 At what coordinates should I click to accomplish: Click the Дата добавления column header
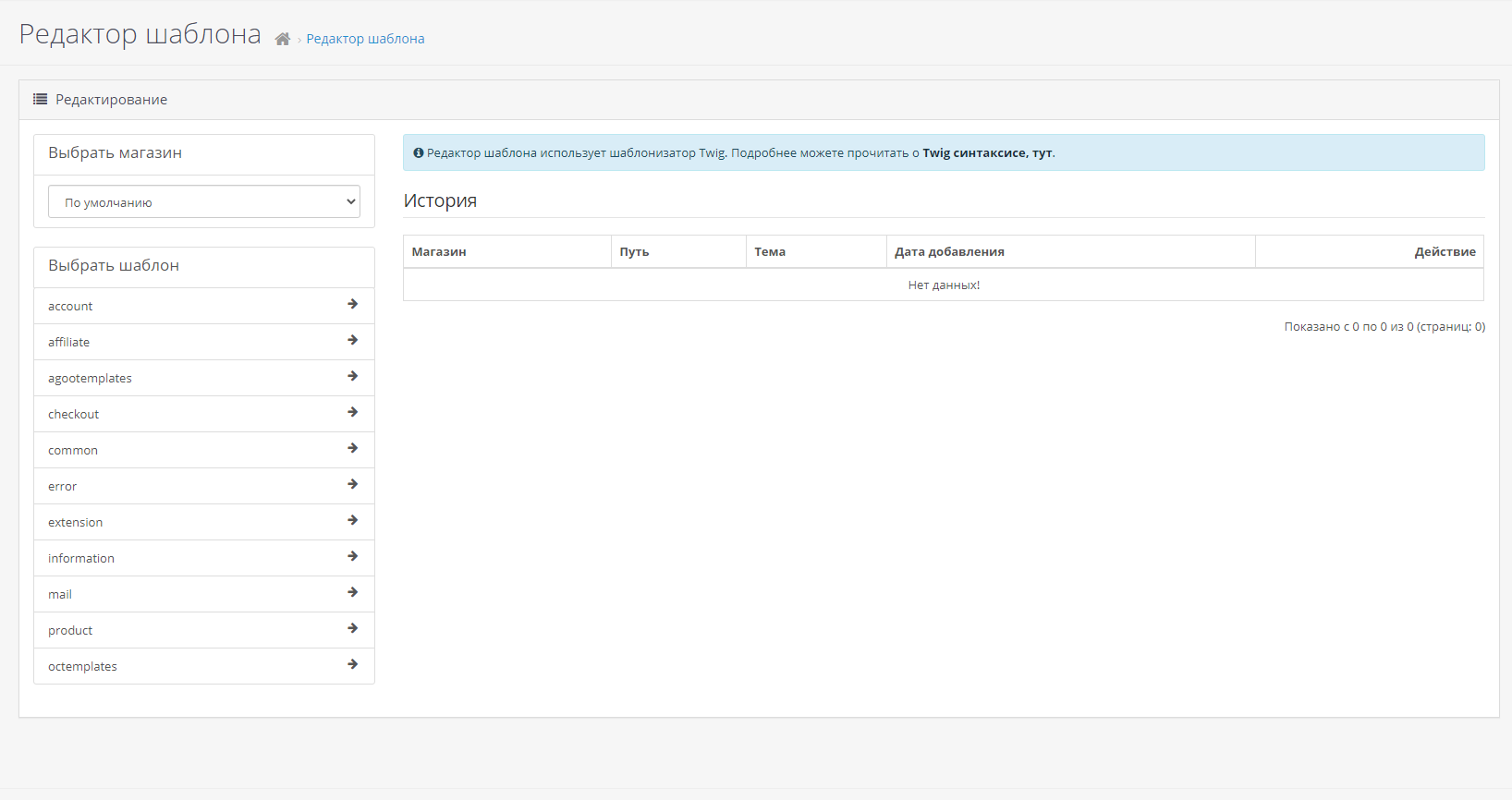point(949,252)
